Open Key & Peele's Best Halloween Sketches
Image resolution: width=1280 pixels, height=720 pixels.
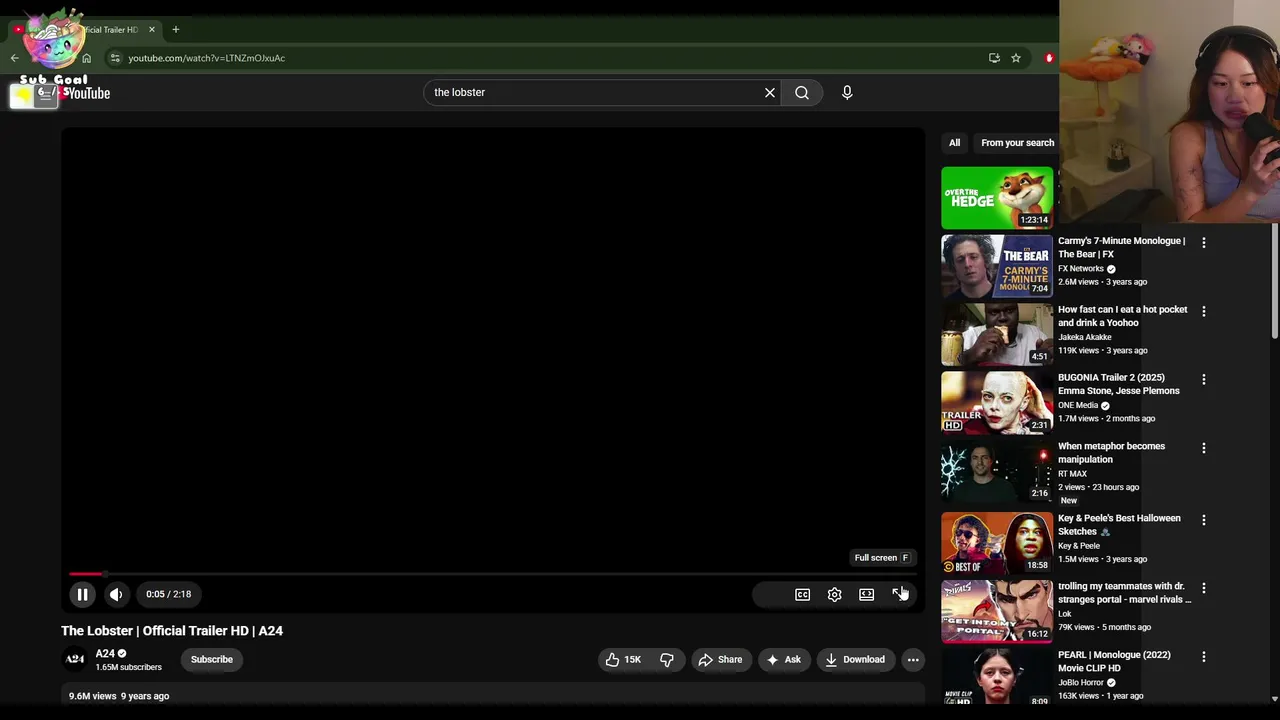tap(1119, 525)
